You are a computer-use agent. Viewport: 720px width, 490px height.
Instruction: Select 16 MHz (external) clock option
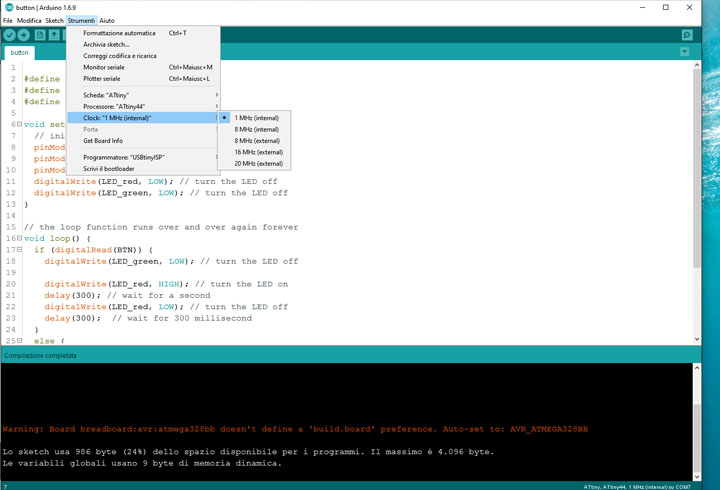click(254, 152)
